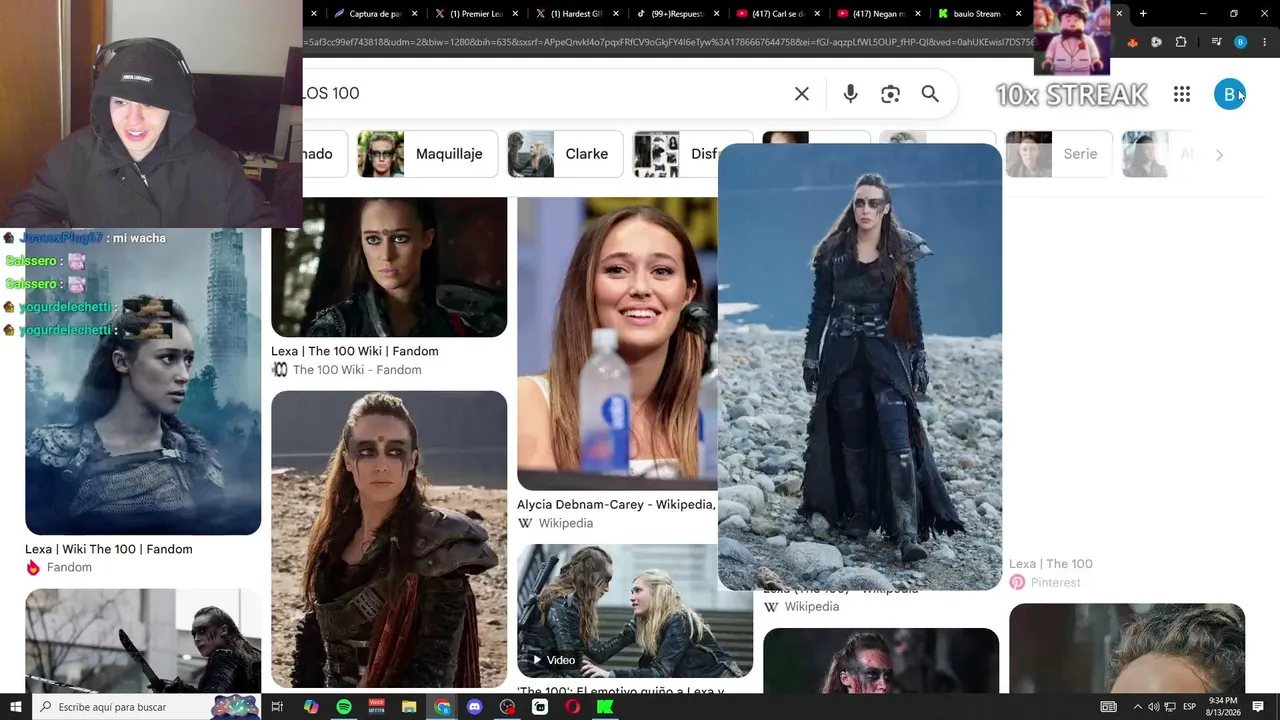Open the Google account avatar menu

1229,94
